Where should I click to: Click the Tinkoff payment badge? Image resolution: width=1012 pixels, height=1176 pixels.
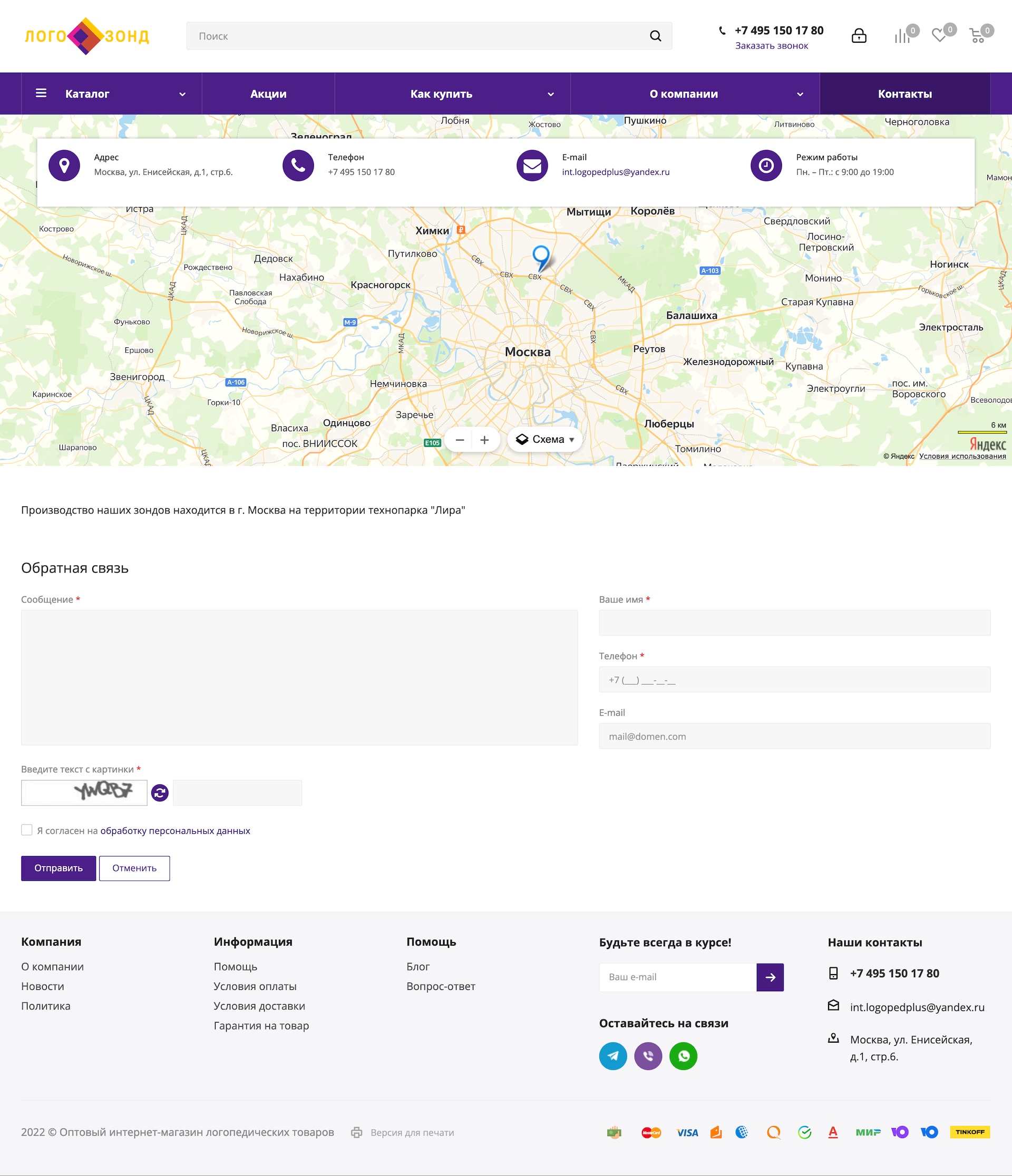click(970, 1132)
